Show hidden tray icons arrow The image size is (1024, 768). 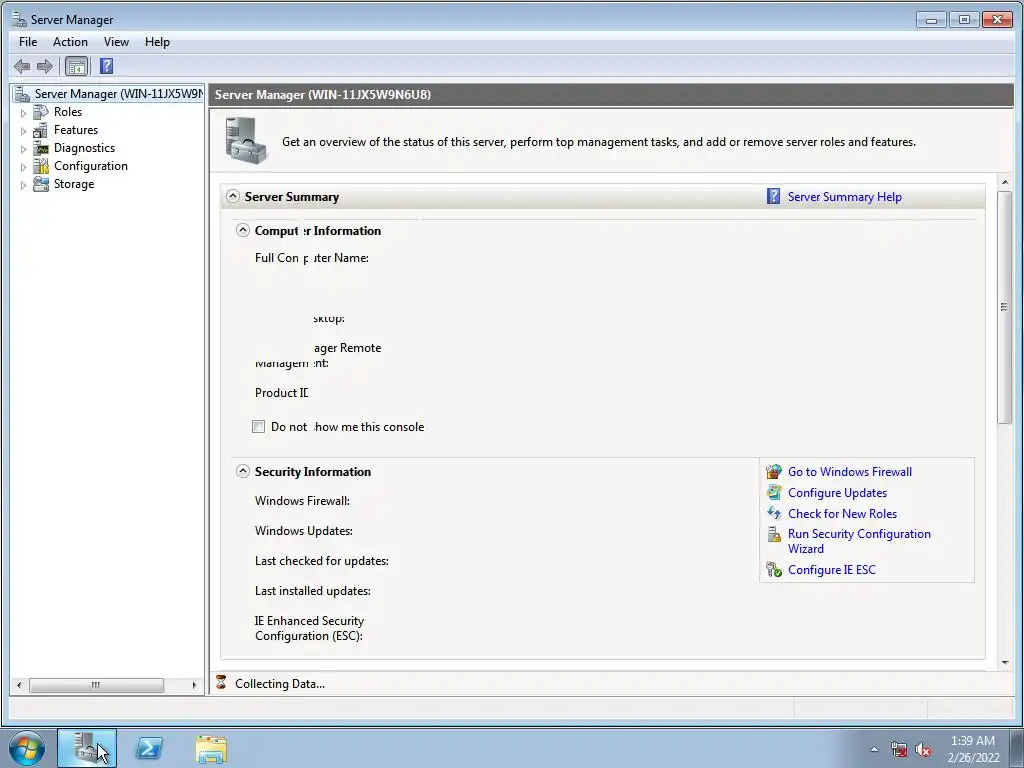(x=874, y=750)
